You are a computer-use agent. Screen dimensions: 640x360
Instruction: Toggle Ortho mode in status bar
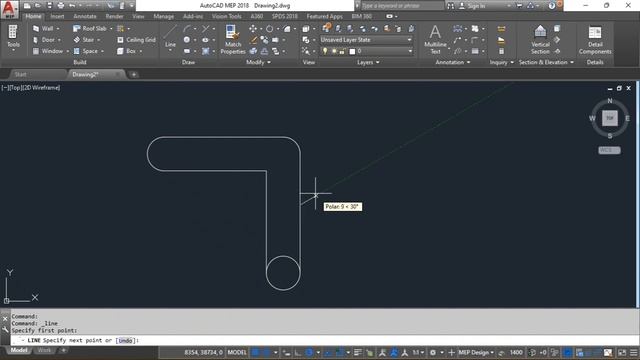click(x=298, y=353)
